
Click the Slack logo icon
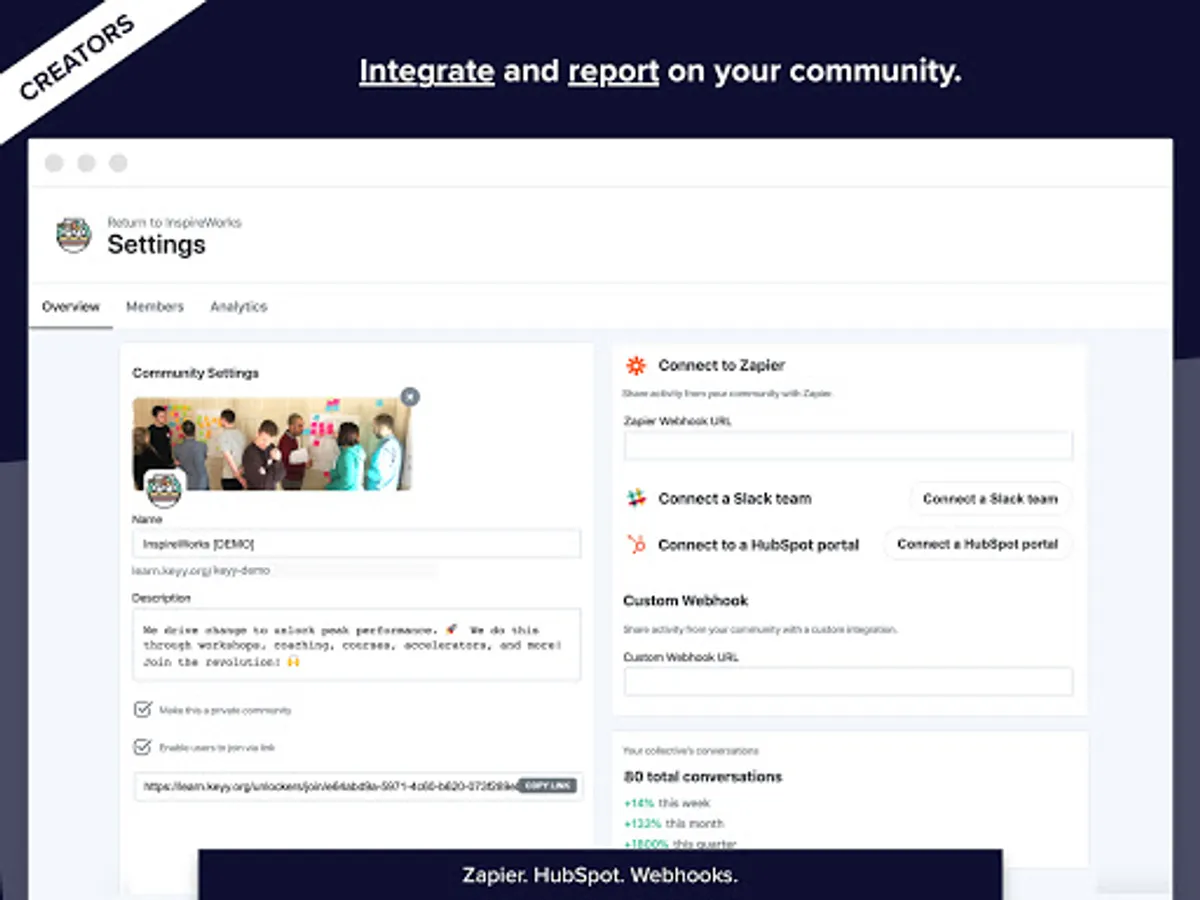[x=636, y=498]
